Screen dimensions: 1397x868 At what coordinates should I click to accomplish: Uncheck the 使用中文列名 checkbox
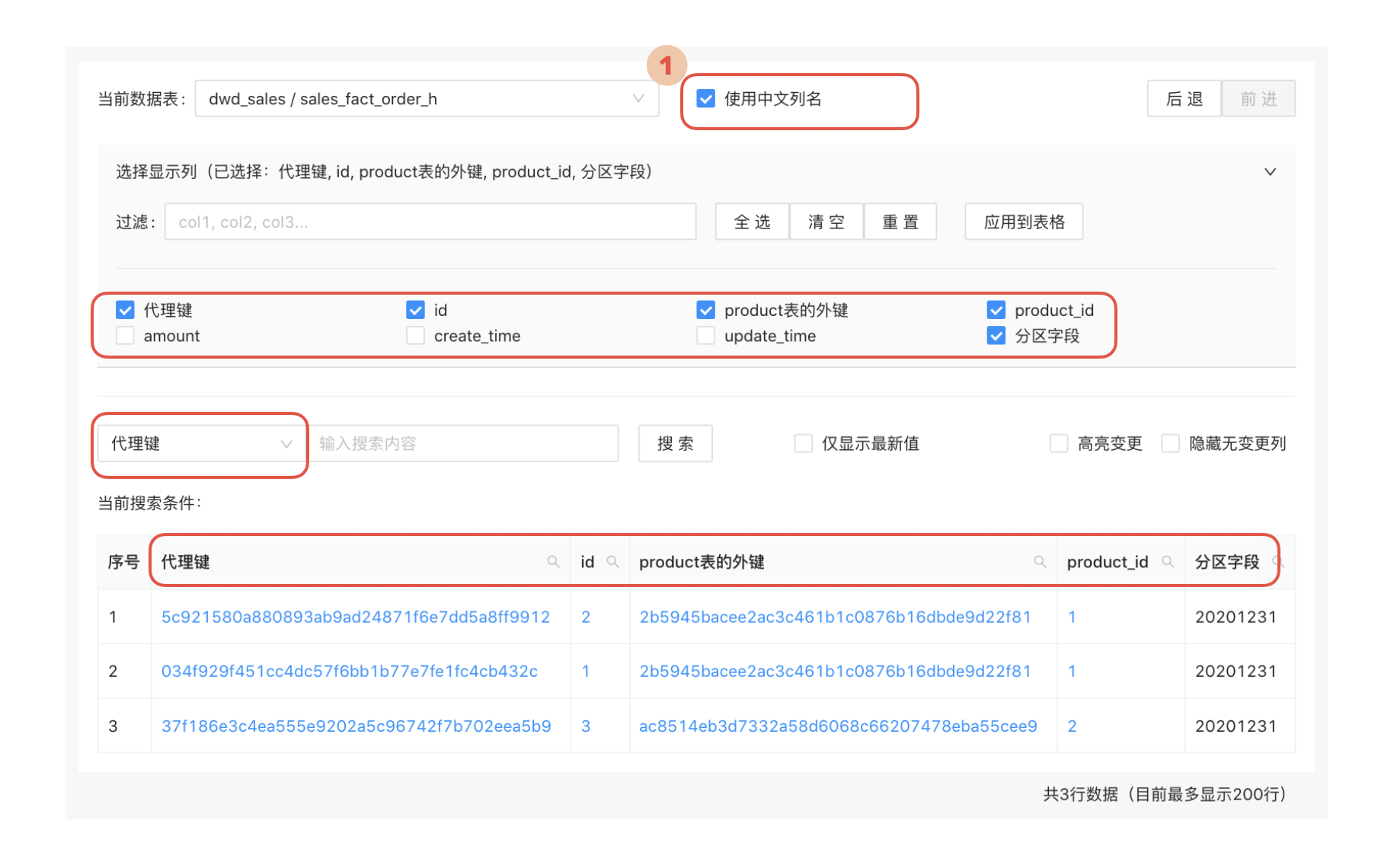pos(705,98)
